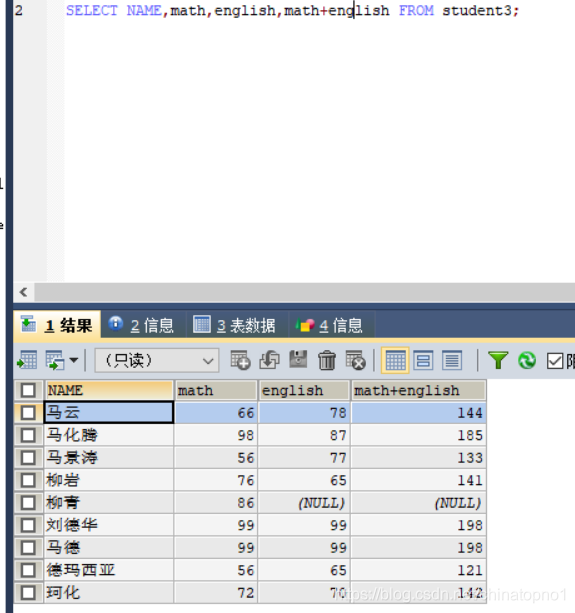Click the save changes floppy icon
Viewport: 575px width, 613px height.
coord(298,359)
